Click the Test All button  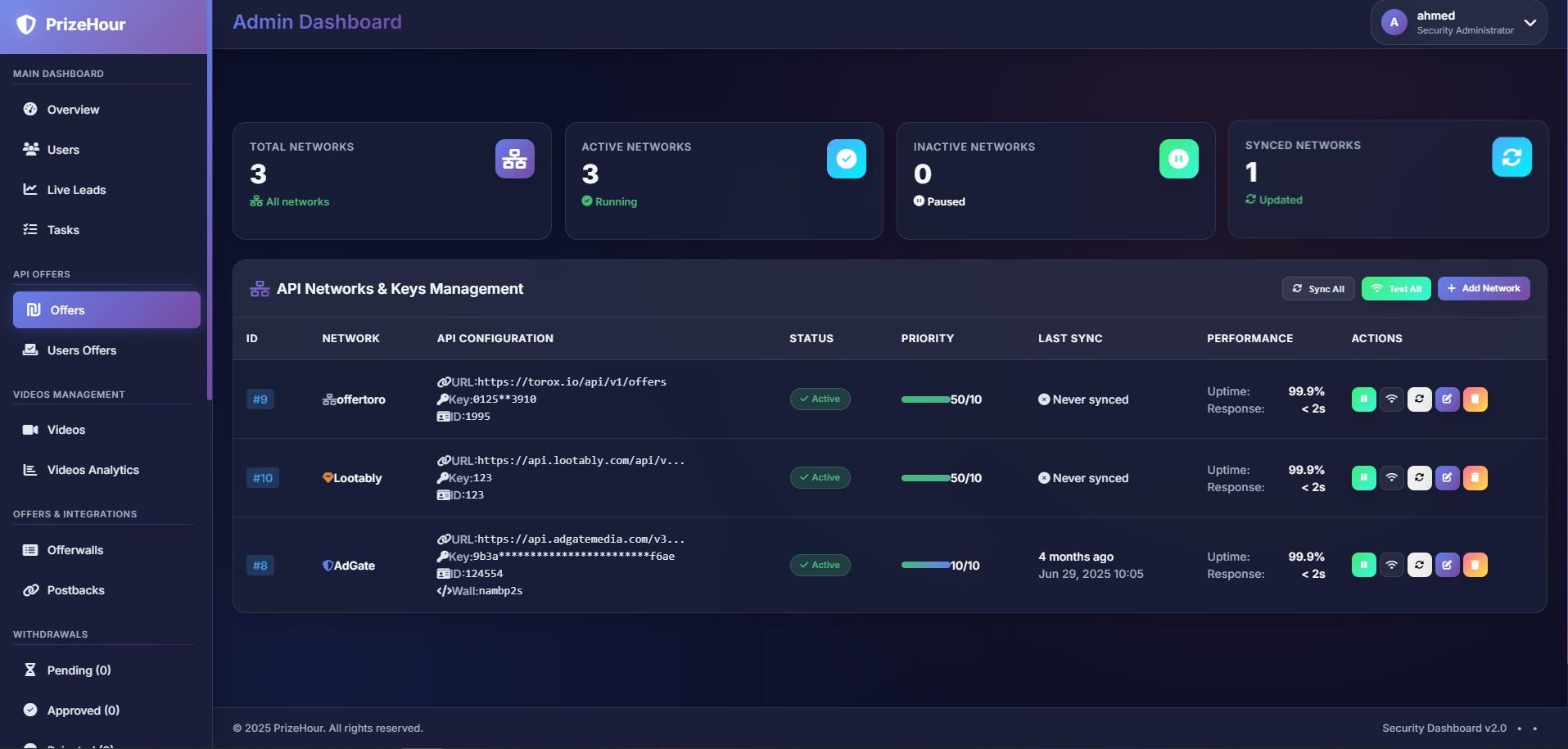click(1395, 289)
